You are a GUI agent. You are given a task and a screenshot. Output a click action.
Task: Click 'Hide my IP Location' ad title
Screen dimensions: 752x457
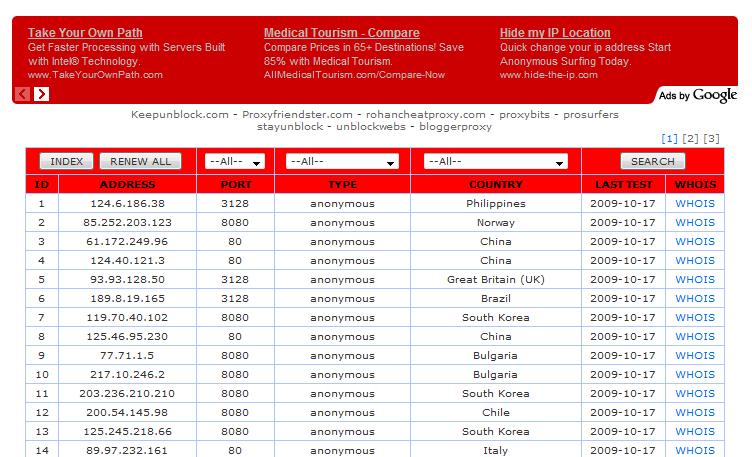click(555, 33)
